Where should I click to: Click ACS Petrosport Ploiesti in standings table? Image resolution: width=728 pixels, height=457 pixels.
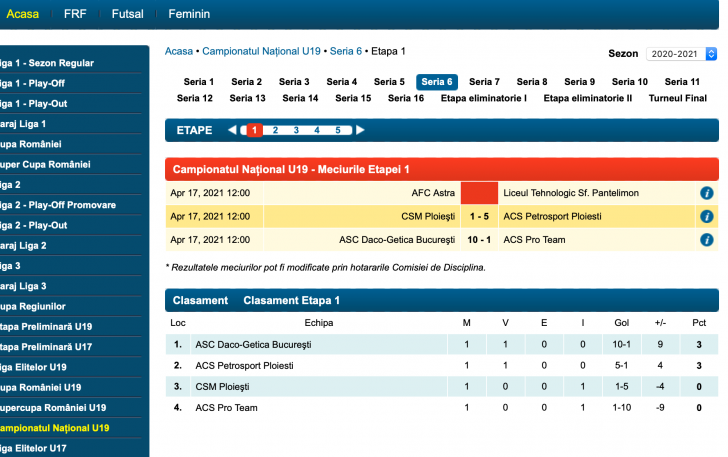coord(244,366)
